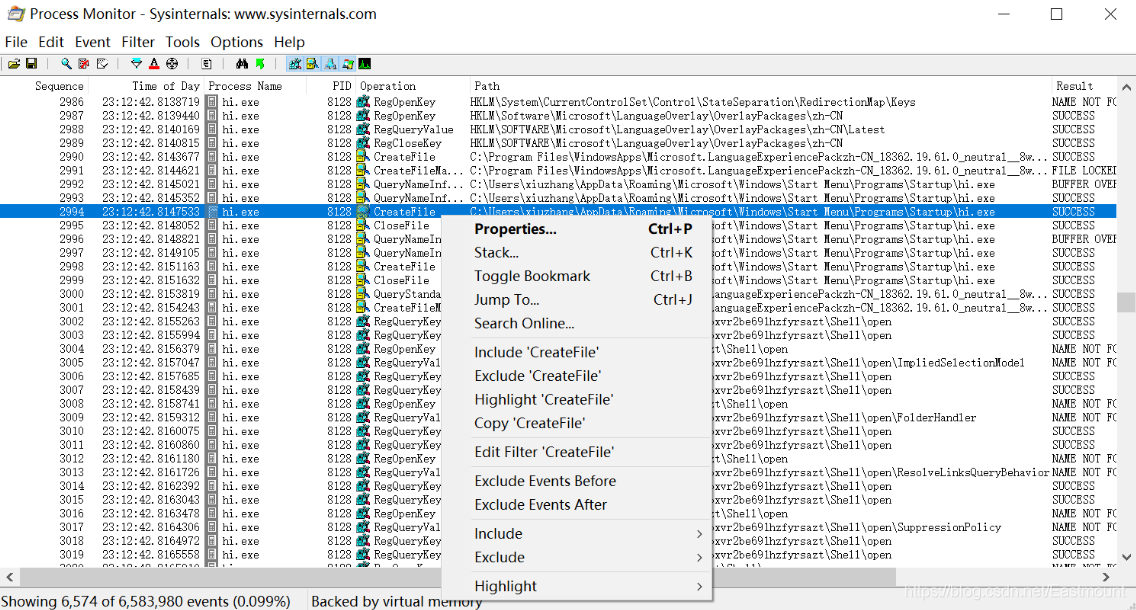This screenshot has height=610, width=1136.
Task: Click the Include Process From Window target icon
Action: click(171, 64)
